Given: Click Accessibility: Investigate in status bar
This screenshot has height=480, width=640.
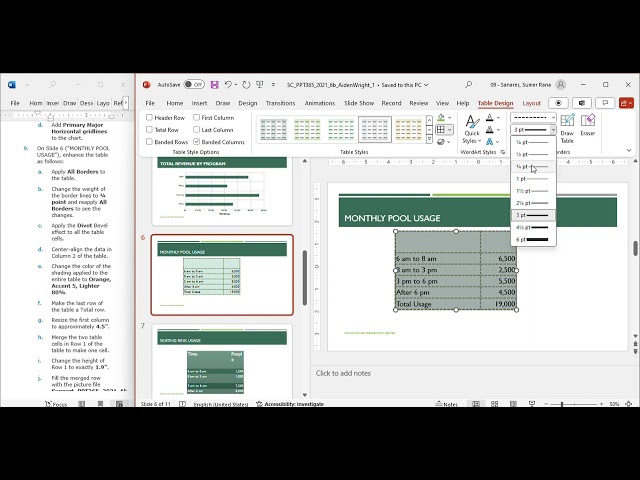Looking at the screenshot, I should (x=290, y=404).
